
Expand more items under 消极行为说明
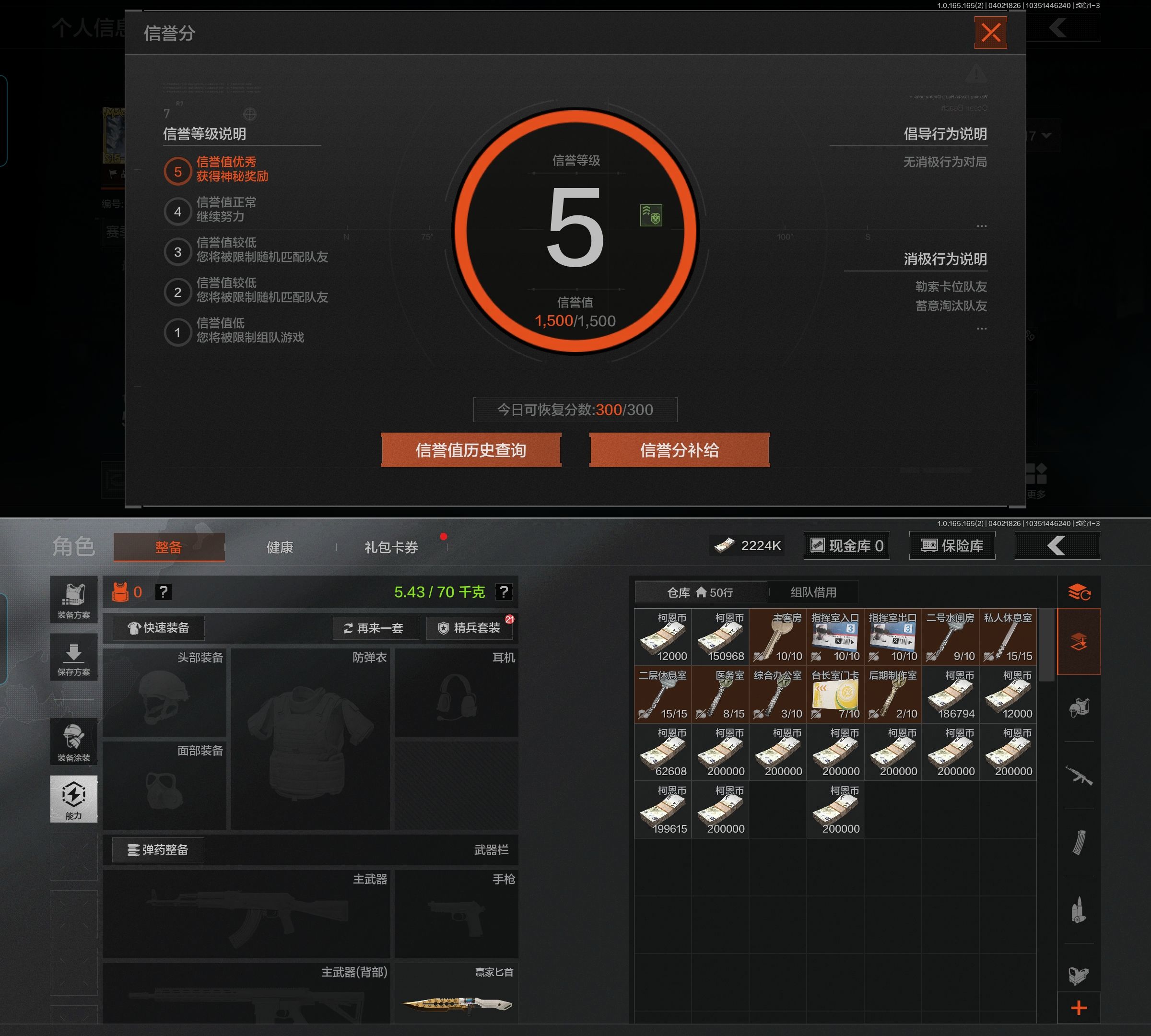coord(981,329)
